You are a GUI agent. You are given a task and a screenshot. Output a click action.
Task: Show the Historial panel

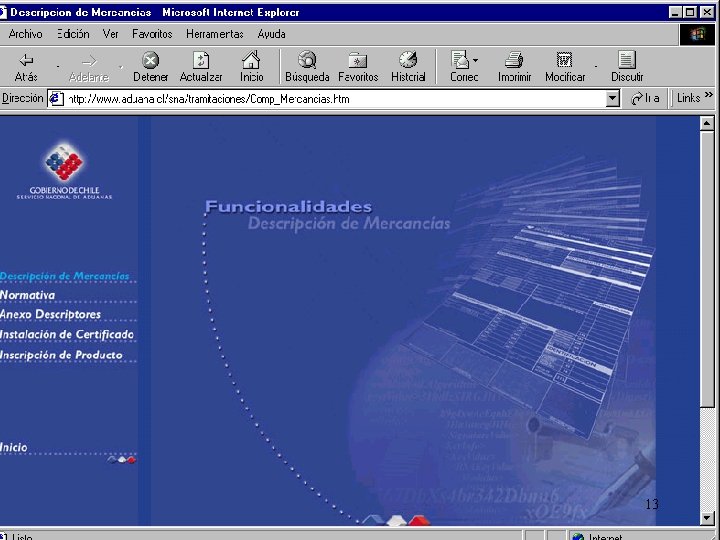click(408, 67)
